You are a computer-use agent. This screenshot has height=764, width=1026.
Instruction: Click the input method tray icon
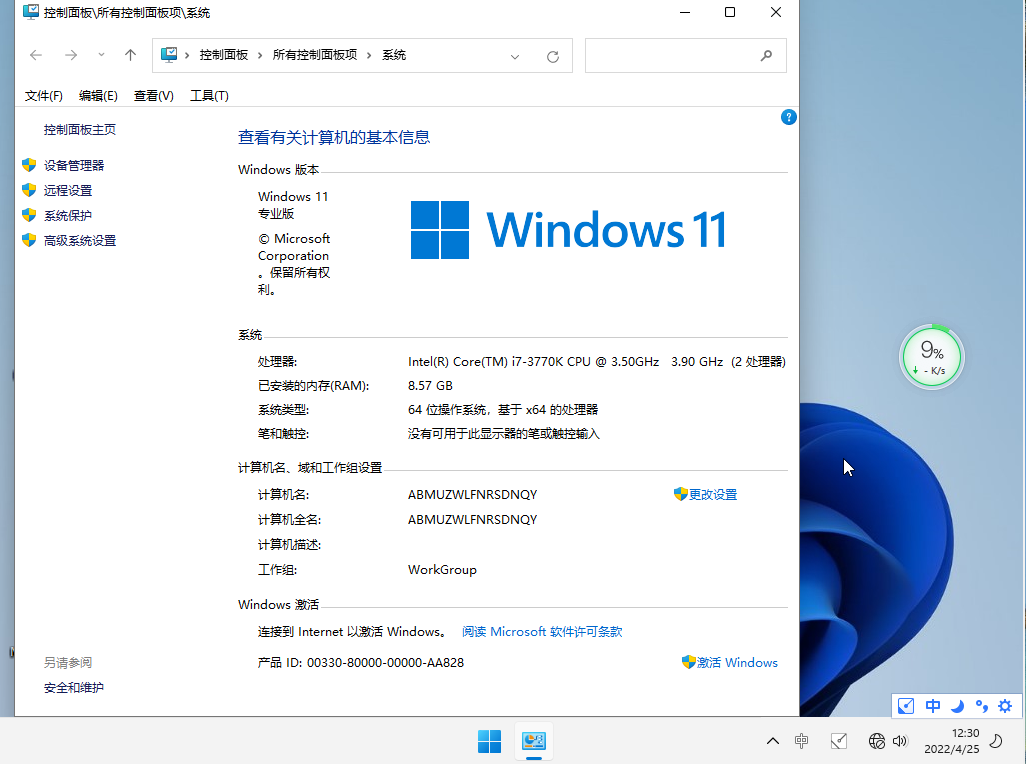[839, 741]
